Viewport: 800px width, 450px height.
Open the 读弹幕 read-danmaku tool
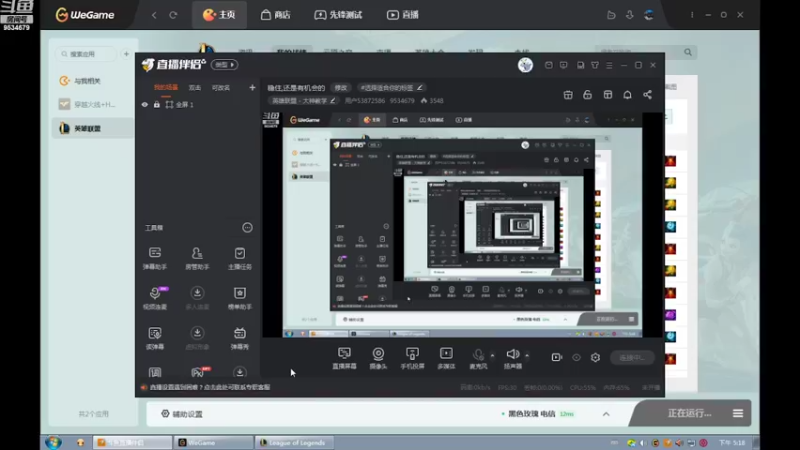tap(155, 338)
